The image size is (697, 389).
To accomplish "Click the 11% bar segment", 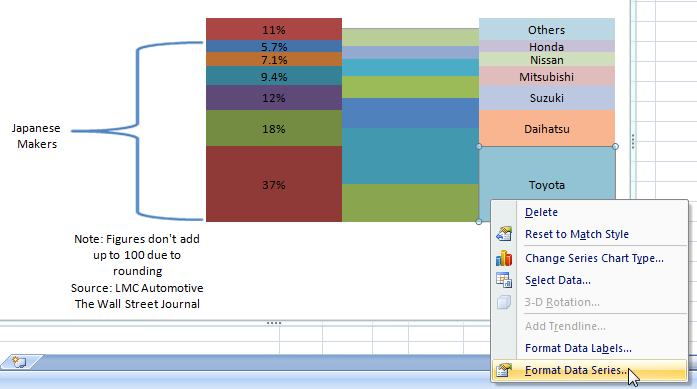I will click(x=274, y=29).
